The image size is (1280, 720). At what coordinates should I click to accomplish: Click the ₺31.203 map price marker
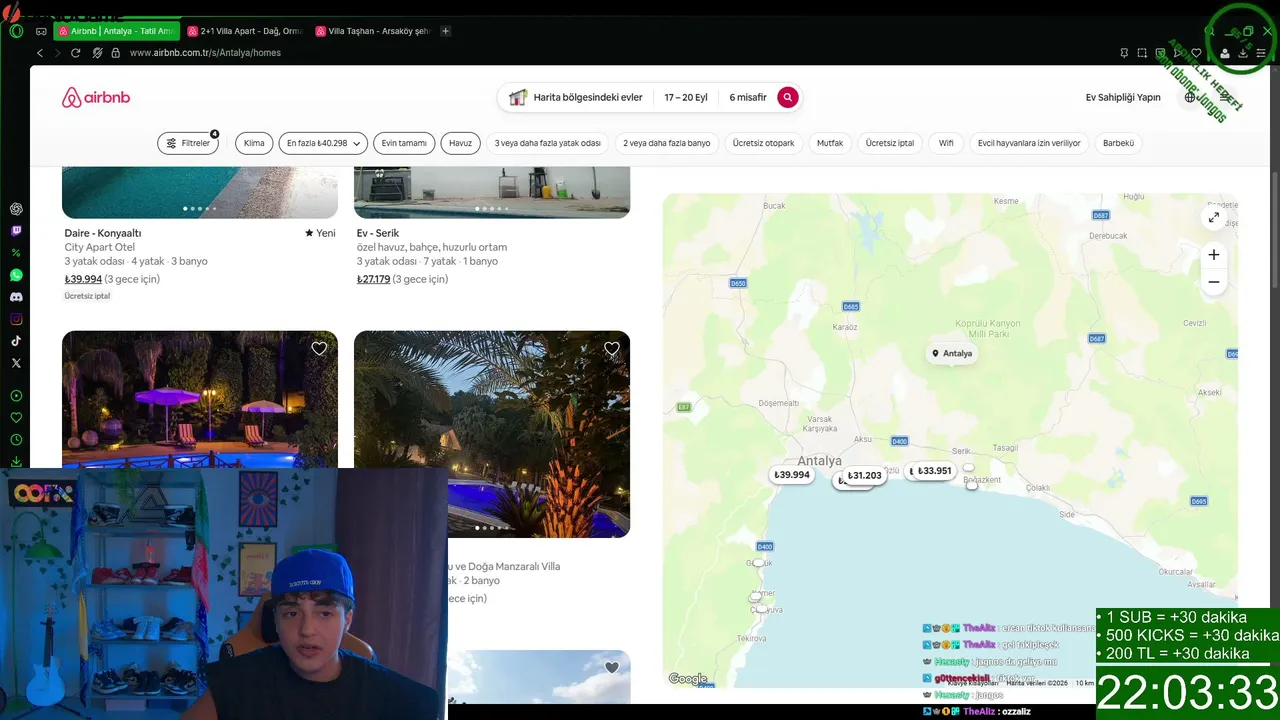(864, 476)
